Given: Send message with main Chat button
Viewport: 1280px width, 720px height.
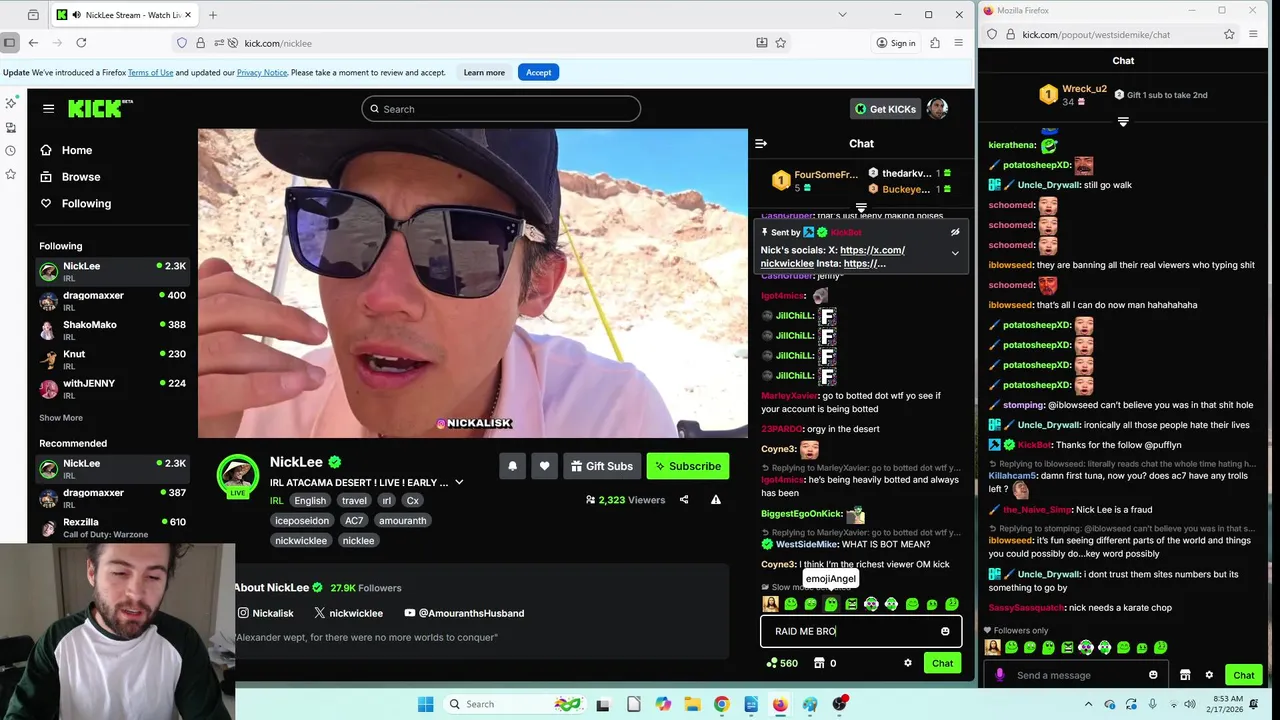Looking at the screenshot, I should click(942, 663).
